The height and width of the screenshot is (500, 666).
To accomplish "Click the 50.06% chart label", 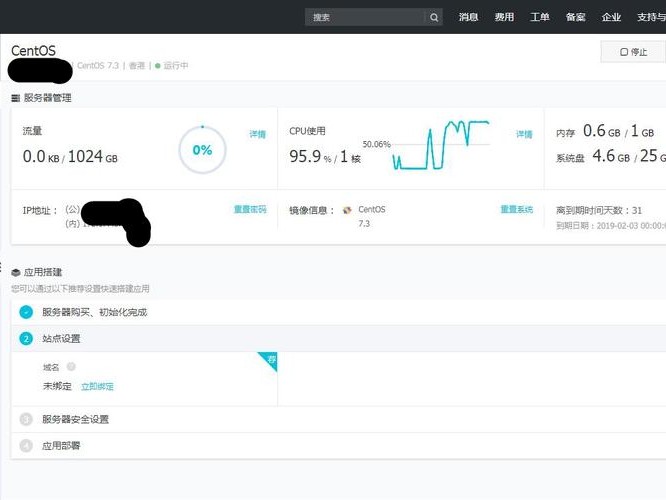I will 376,144.
